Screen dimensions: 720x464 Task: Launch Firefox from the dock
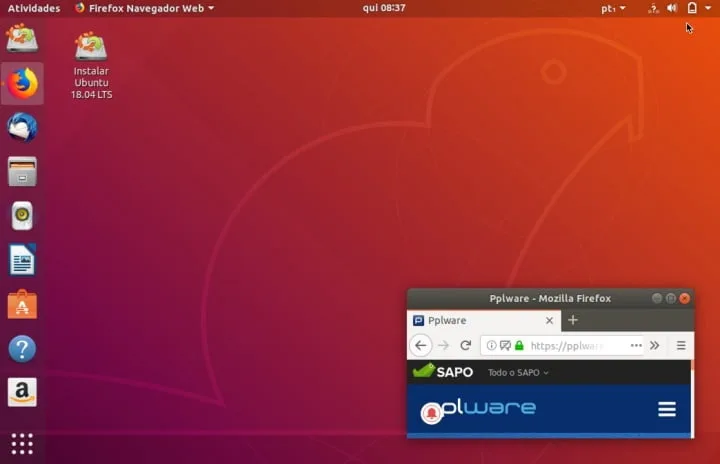[22, 84]
